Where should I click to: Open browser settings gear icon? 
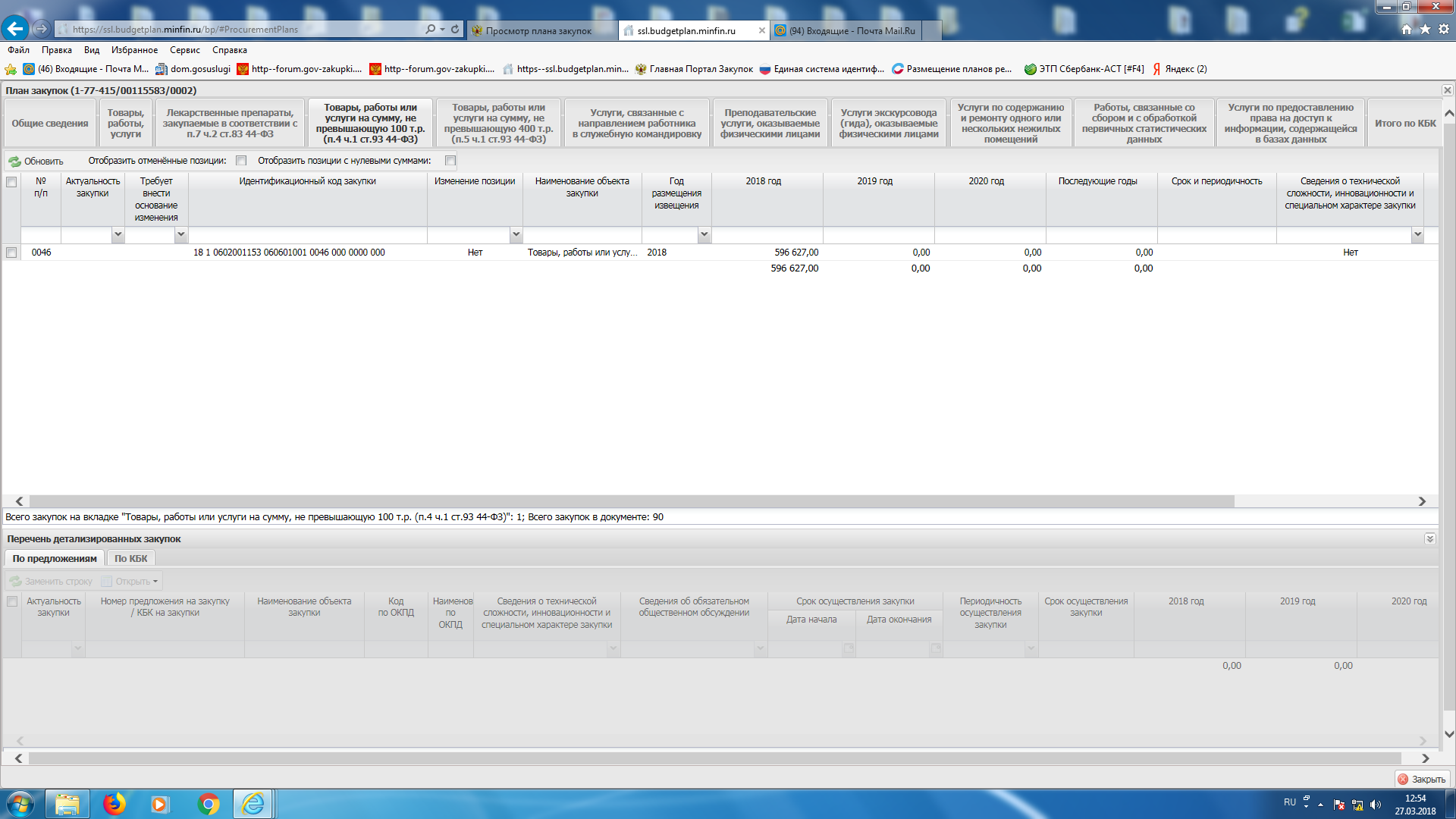(1444, 29)
